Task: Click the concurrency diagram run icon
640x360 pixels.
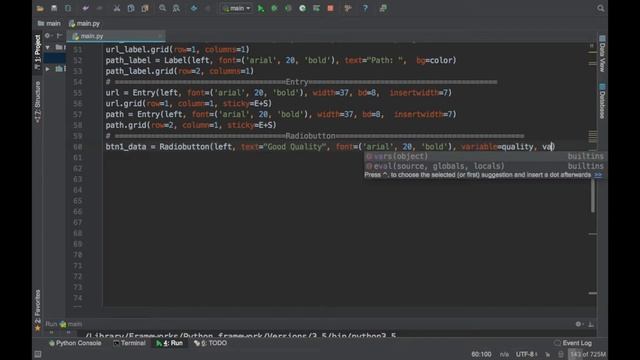Action: click(316, 8)
